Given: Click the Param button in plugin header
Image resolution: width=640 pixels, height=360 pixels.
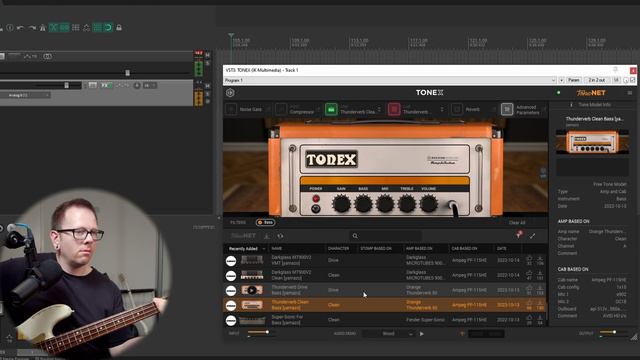Looking at the screenshot, I should click(573, 80).
